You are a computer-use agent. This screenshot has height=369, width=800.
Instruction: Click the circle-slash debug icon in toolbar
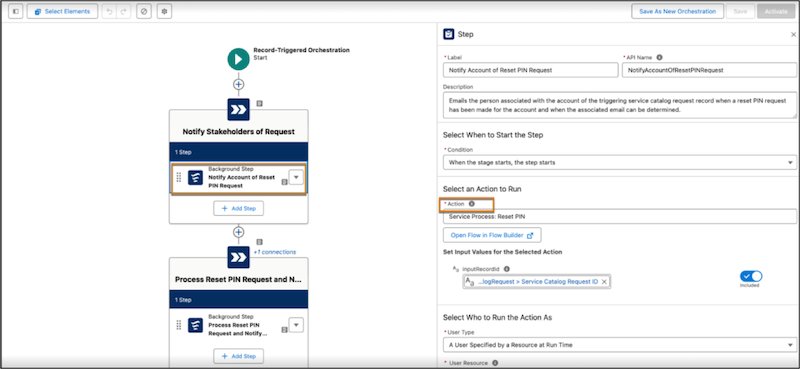click(144, 11)
